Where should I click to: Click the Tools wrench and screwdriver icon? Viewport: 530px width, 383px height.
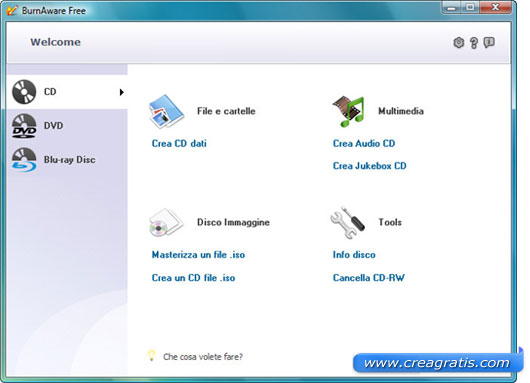click(347, 222)
